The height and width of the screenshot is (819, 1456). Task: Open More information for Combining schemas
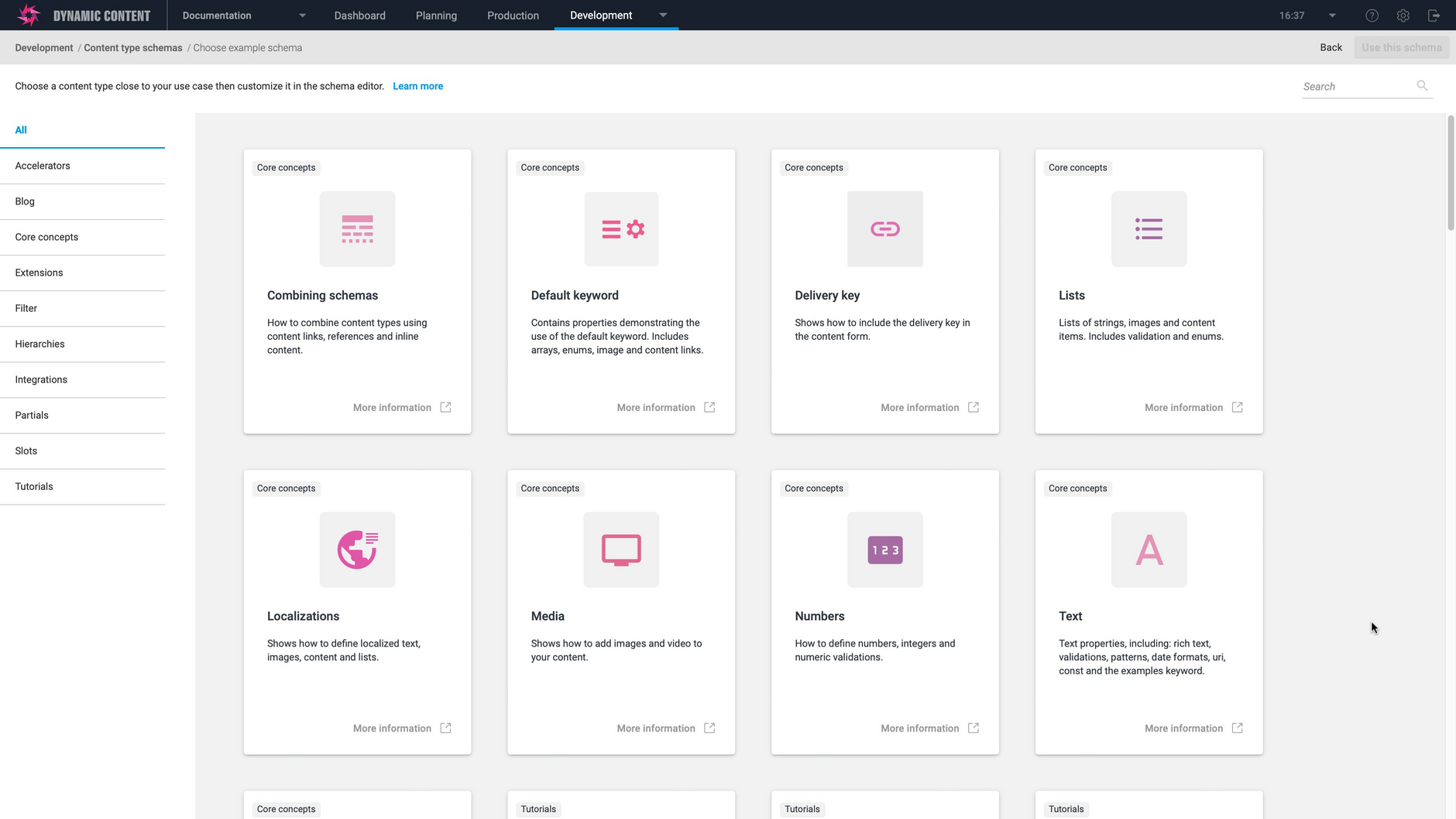[392, 408]
